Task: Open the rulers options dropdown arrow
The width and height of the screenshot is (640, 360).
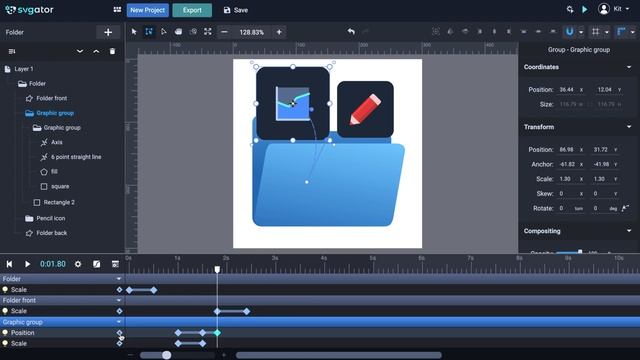Action: [x=633, y=32]
